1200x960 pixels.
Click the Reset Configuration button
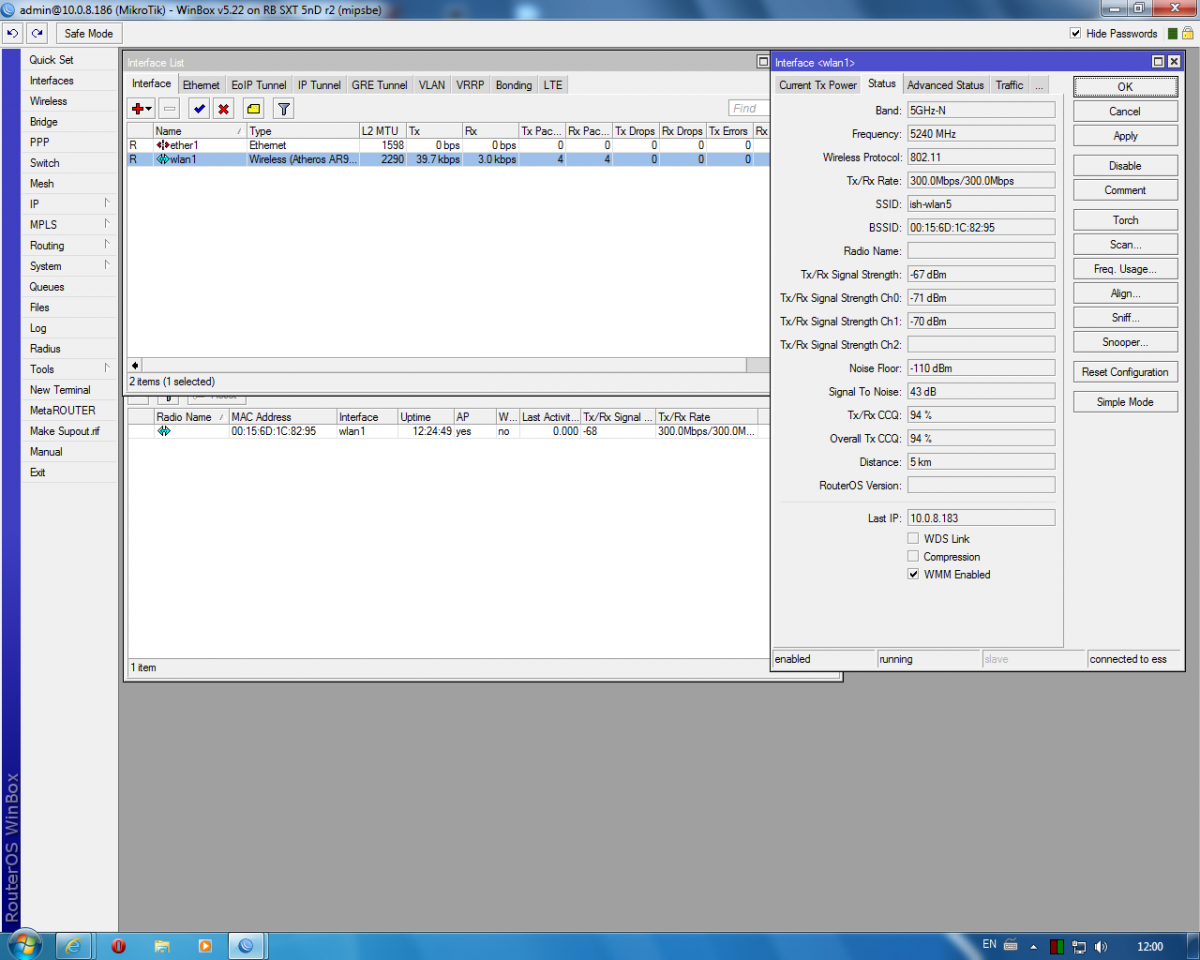pos(1125,372)
